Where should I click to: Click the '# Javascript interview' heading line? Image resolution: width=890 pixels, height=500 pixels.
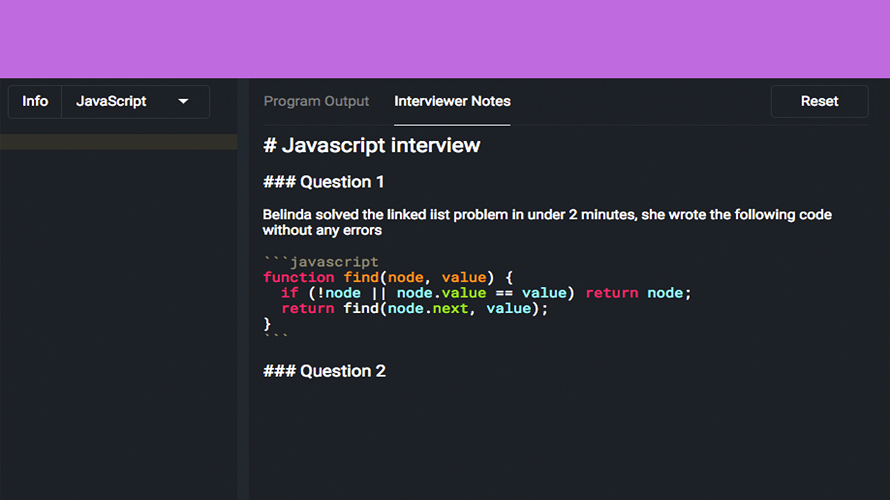pos(371,146)
